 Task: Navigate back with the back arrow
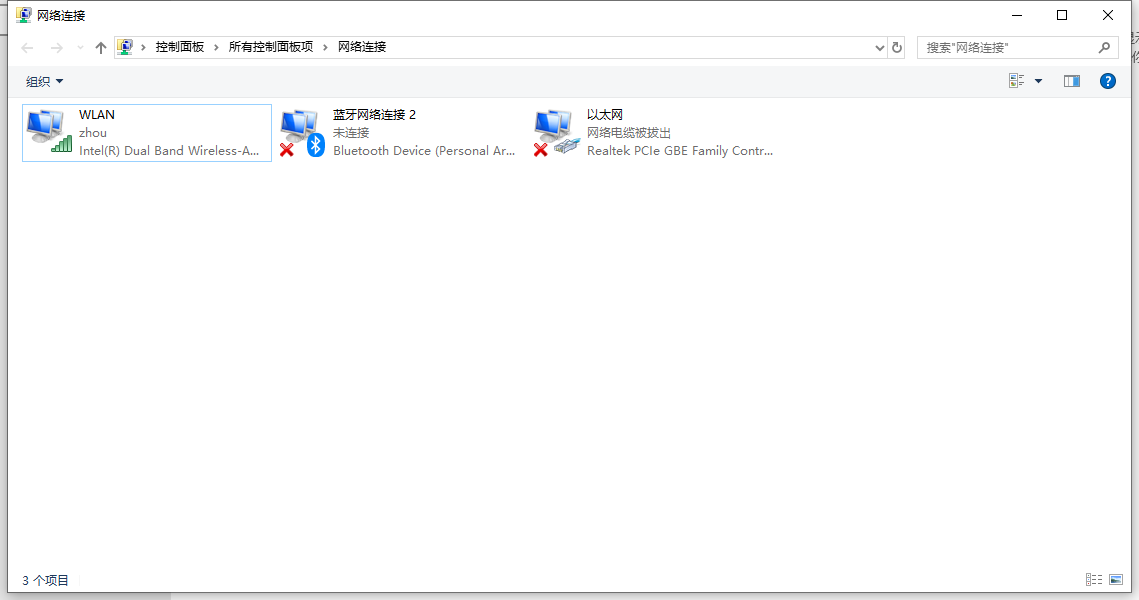coord(27,46)
